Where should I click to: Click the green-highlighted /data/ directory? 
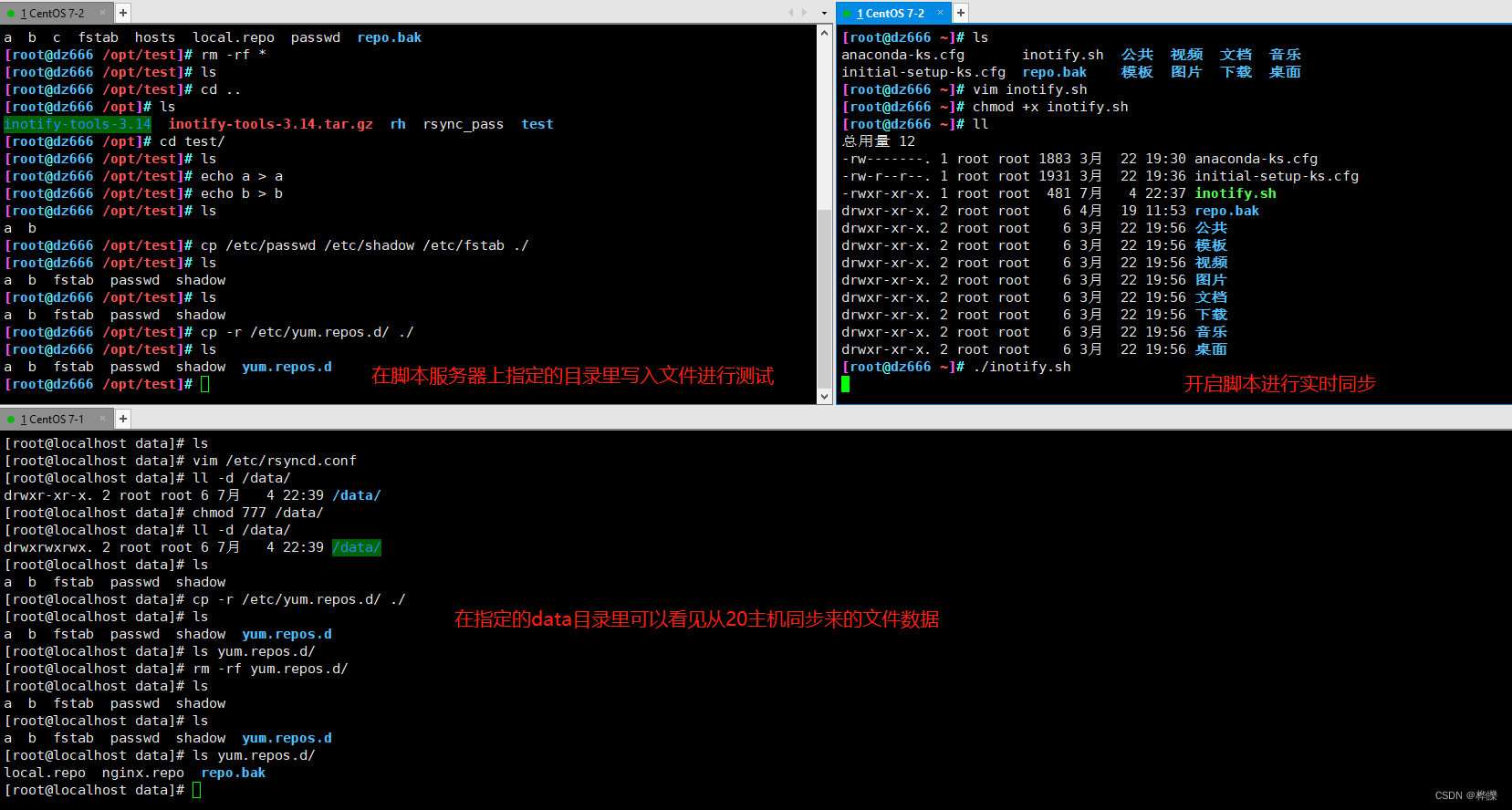coord(357,547)
